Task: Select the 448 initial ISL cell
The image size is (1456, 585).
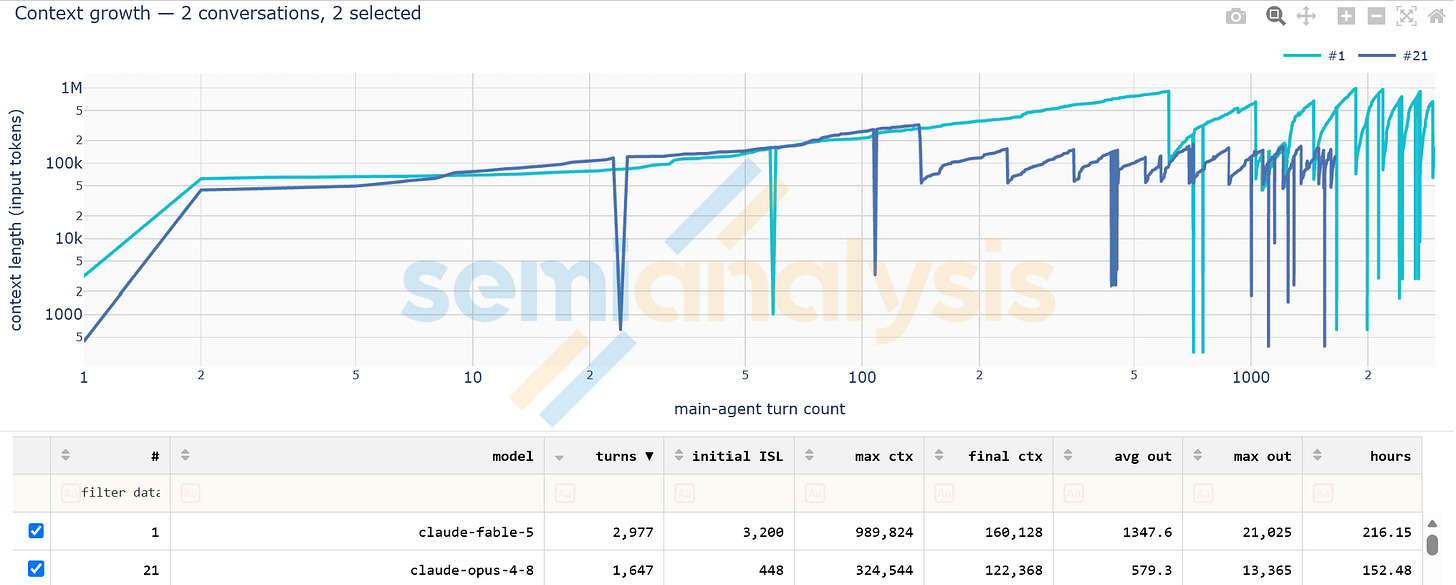Action: (730, 569)
